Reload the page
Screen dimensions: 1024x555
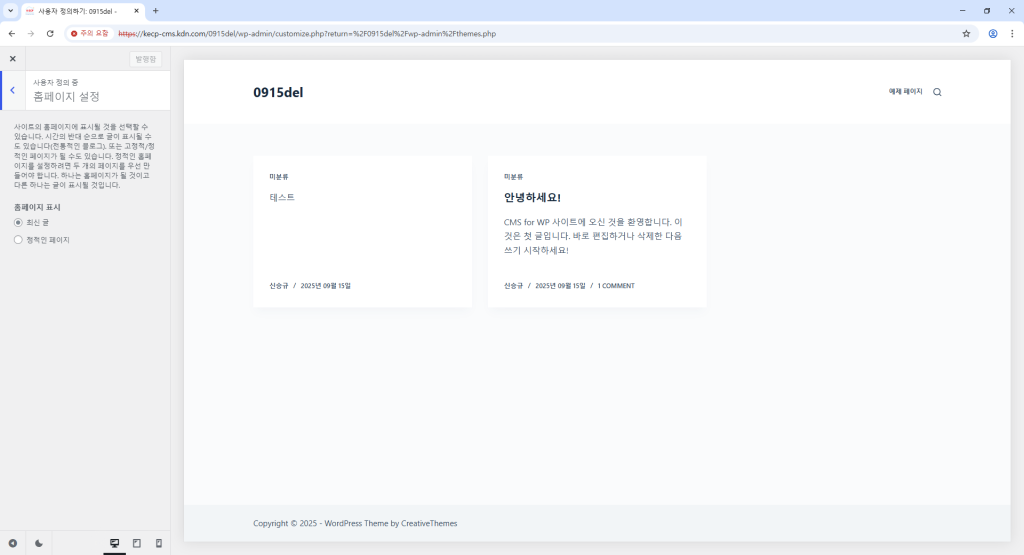[x=50, y=33]
